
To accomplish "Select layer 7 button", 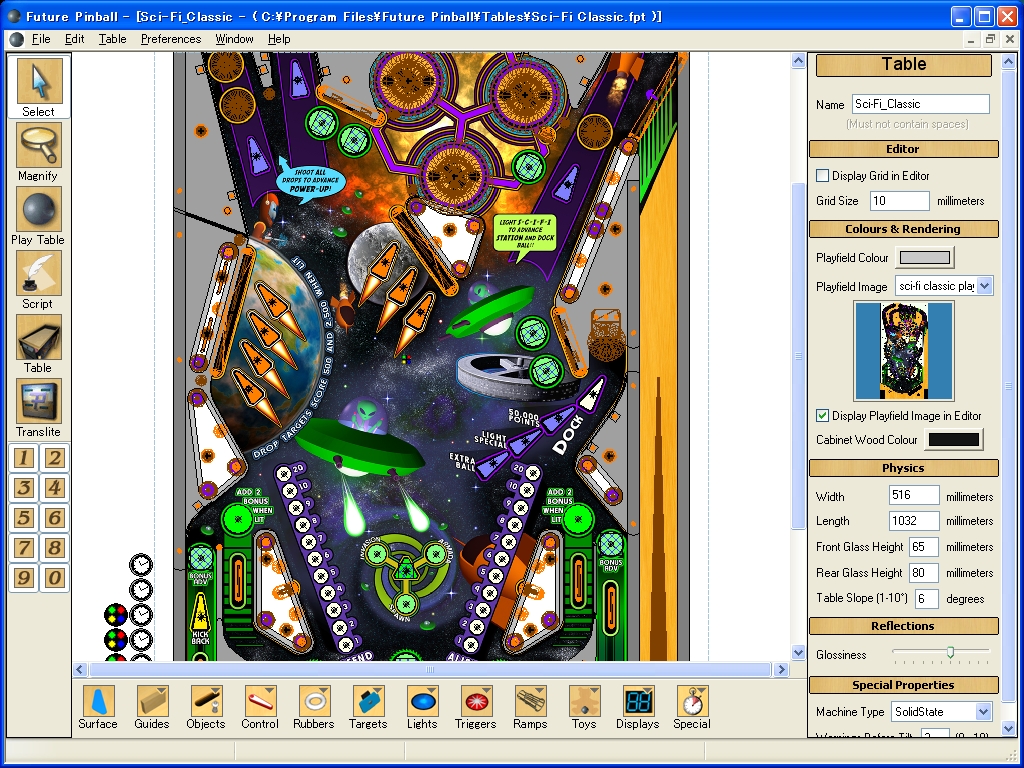I will tap(24, 548).
